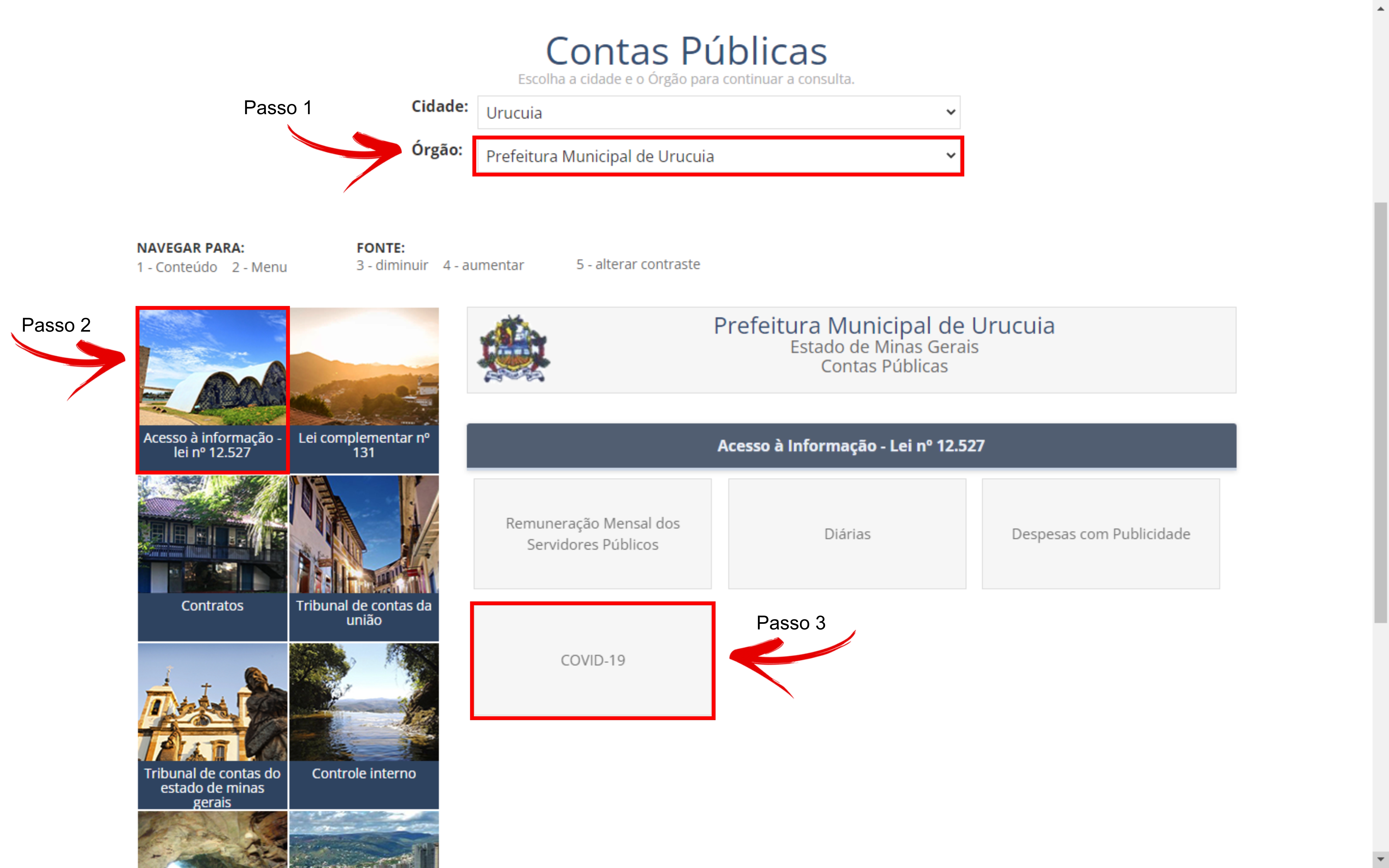The height and width of the screenshot is (868, 1389).
Task: Open Despesas com Publicidade button
Action: (x=1101, y=534)
